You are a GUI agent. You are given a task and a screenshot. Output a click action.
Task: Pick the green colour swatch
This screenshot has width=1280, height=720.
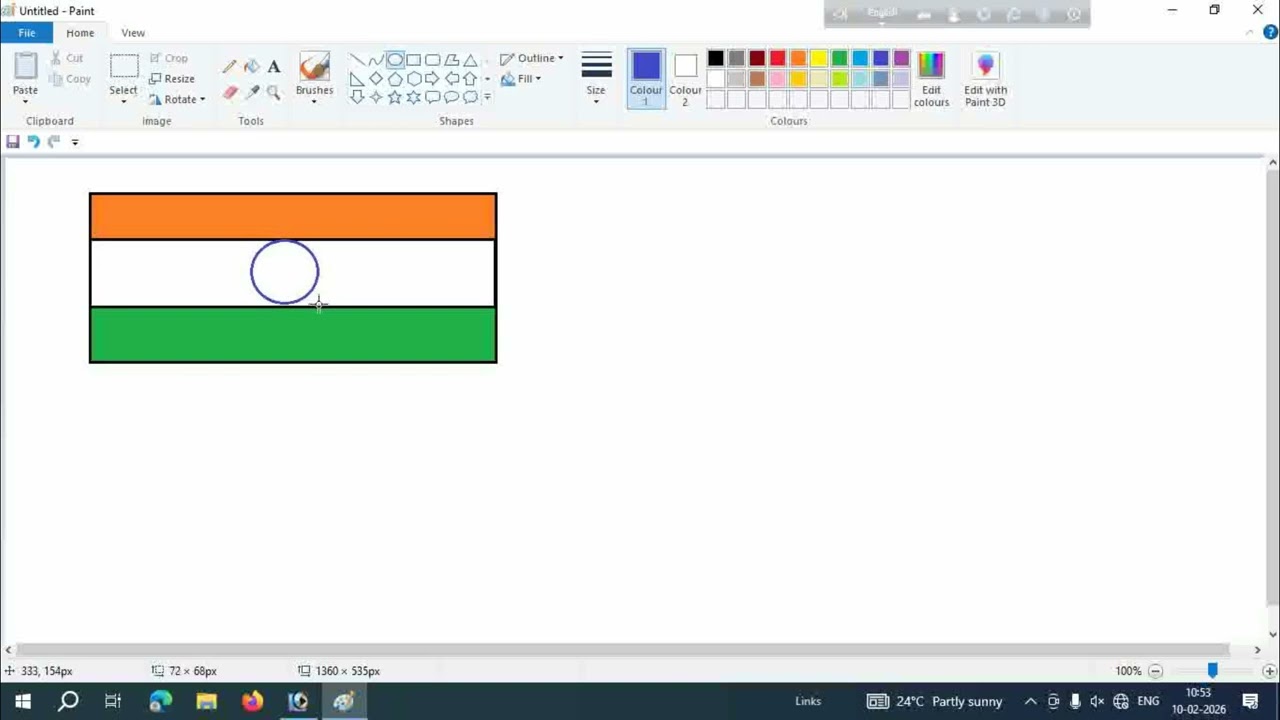click(x=840, y=58)
